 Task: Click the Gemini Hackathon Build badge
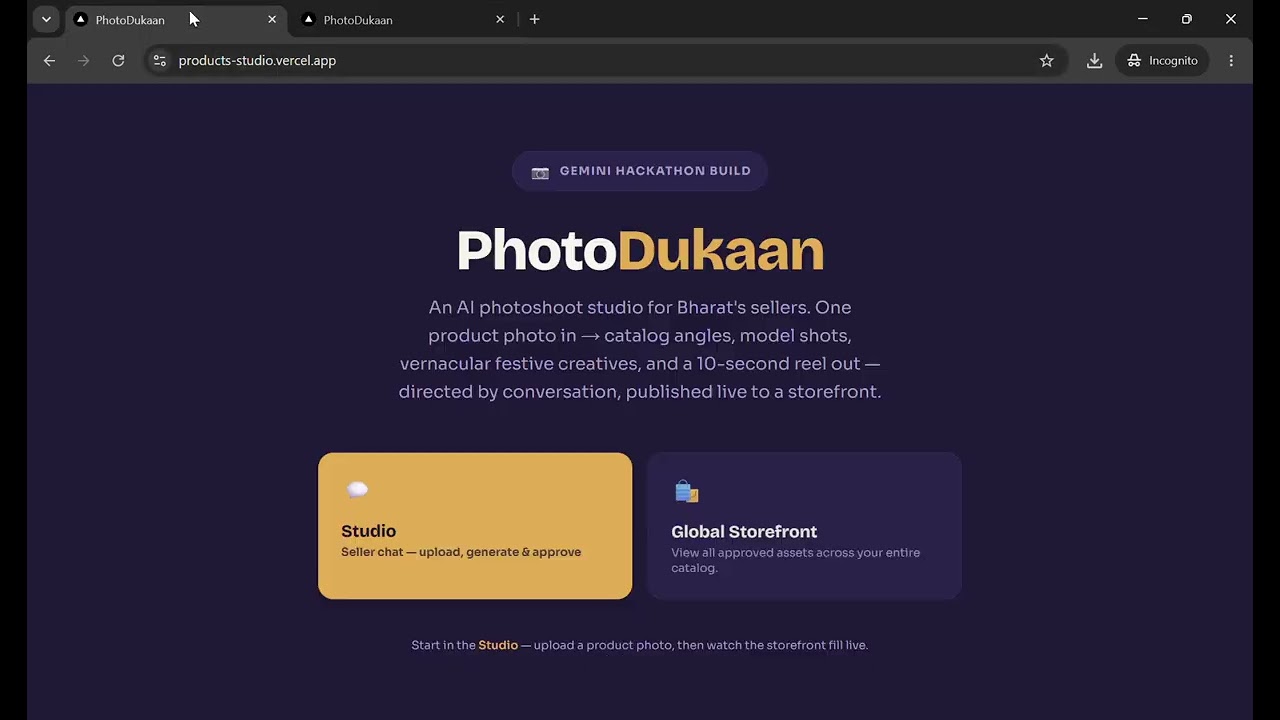tap(640, 171)
